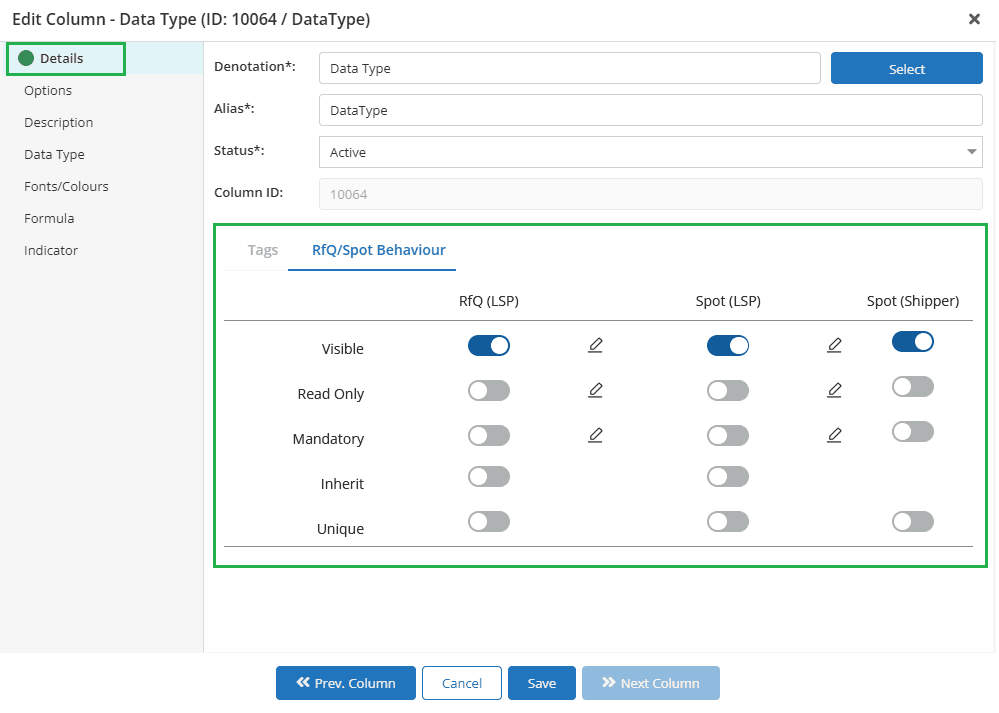Click the Visible row label
Image resolution: width=999 pixels, height=713 pixels.
point(342,349)
